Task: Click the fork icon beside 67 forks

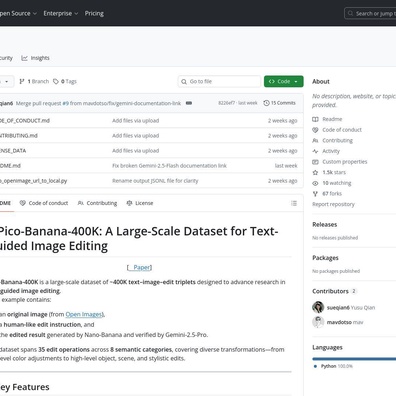Action: (x=315, y=194)
